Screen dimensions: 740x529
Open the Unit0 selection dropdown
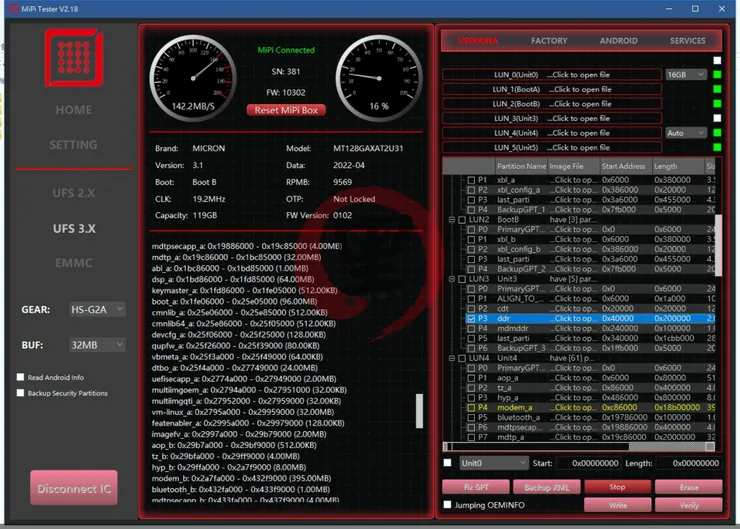493,463
